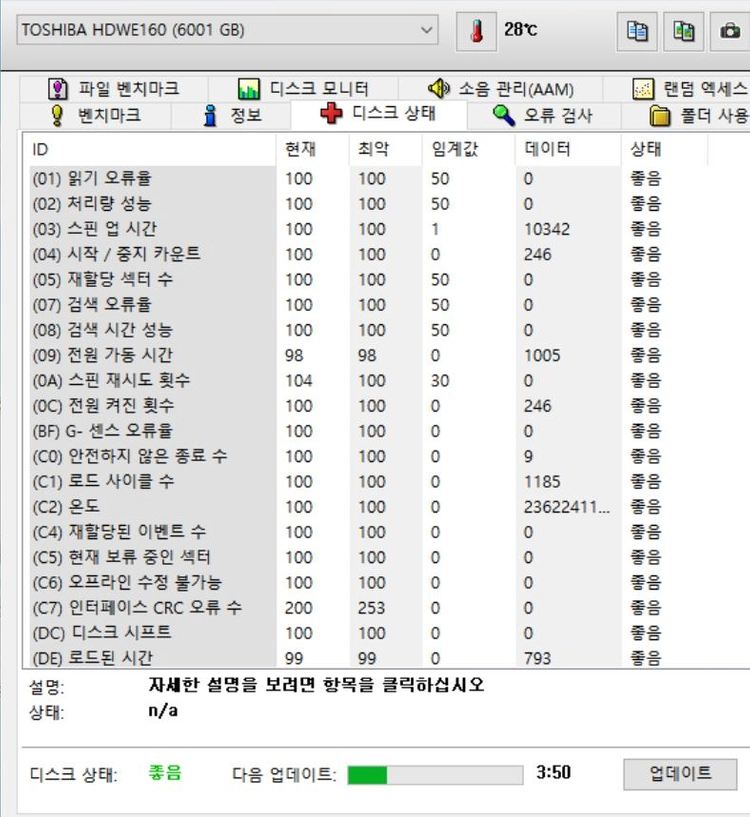Viewport: 750px width, 817px height.
Task: Switch to the 오류 검사 tab
Action: tap(544, 115)
